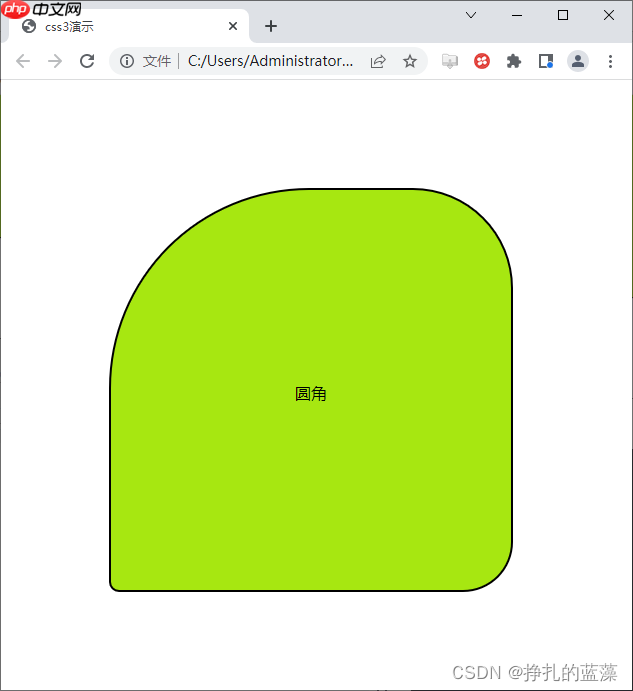Screen dimensions: 633x691
Task: Select the css3演示 tab
Action: (x=128, y=26)
